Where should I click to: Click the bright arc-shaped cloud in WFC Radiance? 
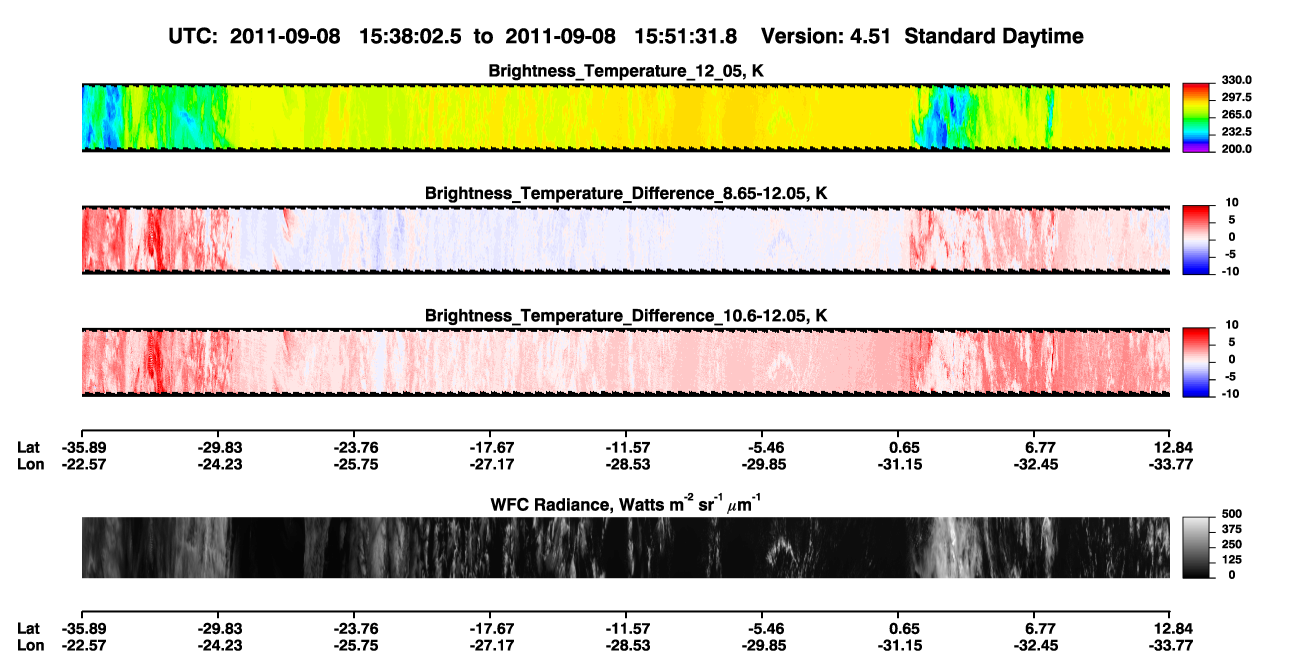[x=782, y=548]
